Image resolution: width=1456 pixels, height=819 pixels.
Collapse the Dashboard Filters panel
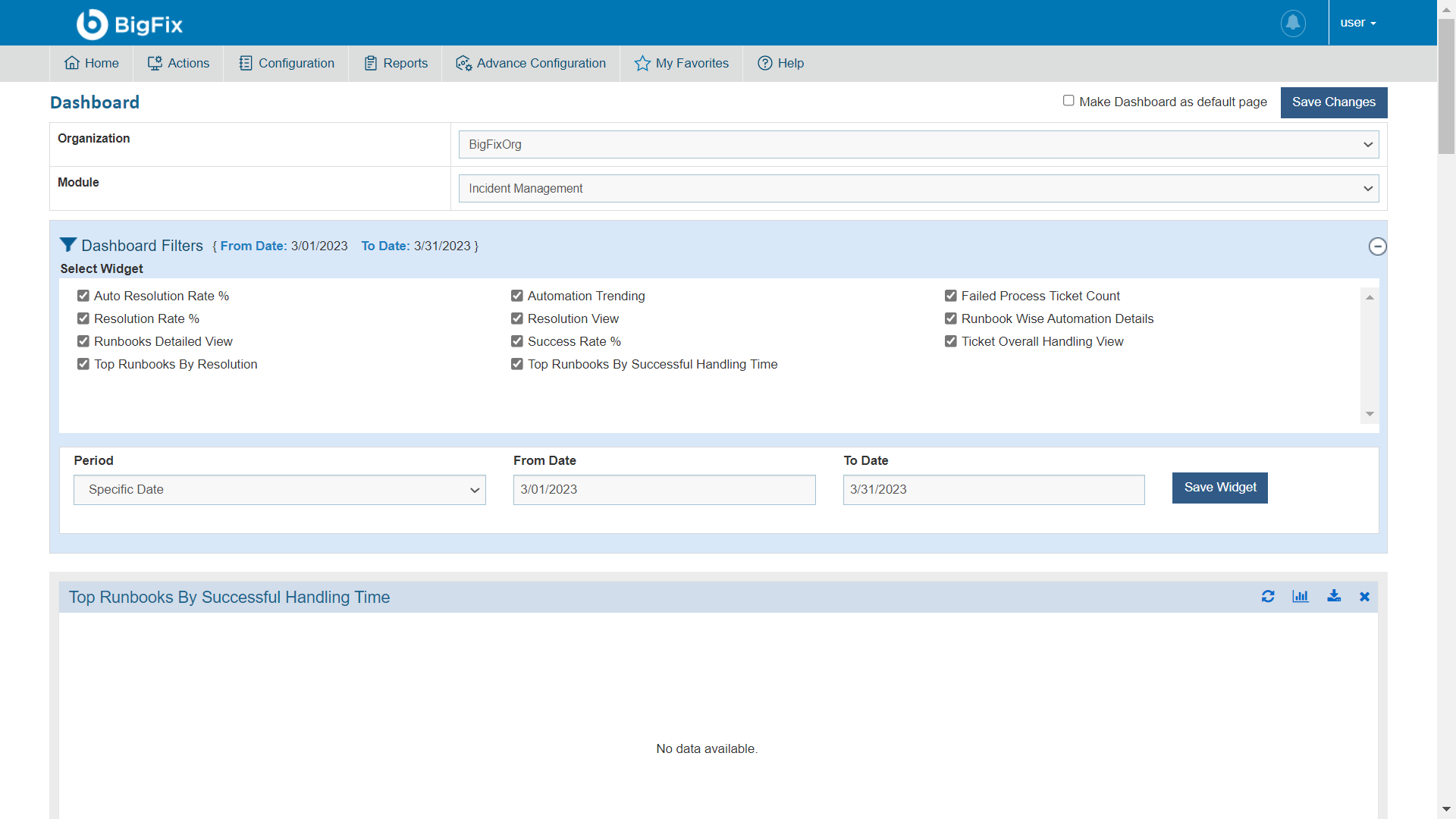1377,246
